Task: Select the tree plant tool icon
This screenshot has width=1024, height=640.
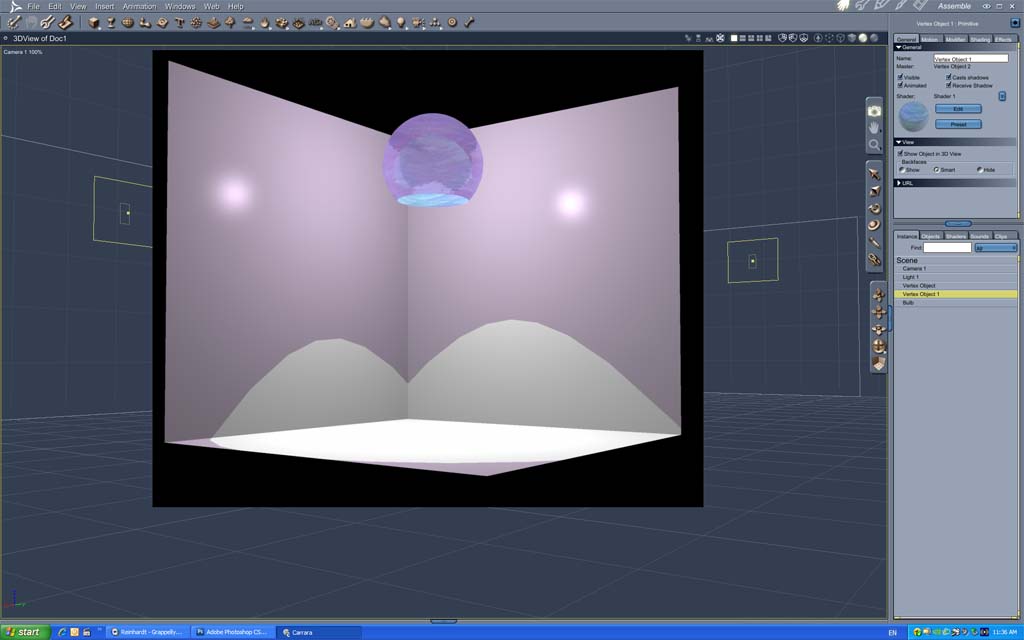Action: click(230, 23)
